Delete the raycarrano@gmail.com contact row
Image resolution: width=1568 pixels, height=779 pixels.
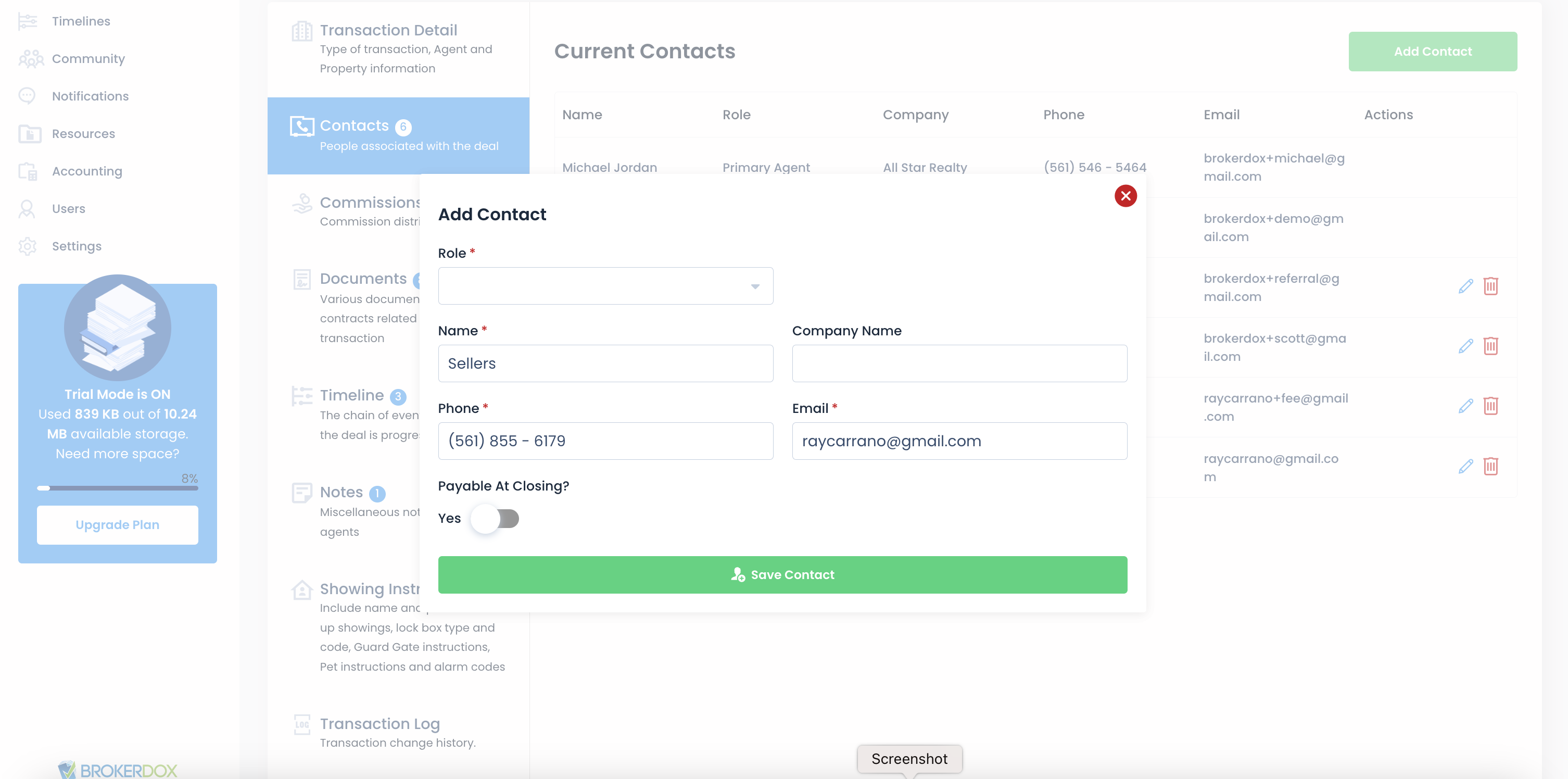(x=1490, y=467)
